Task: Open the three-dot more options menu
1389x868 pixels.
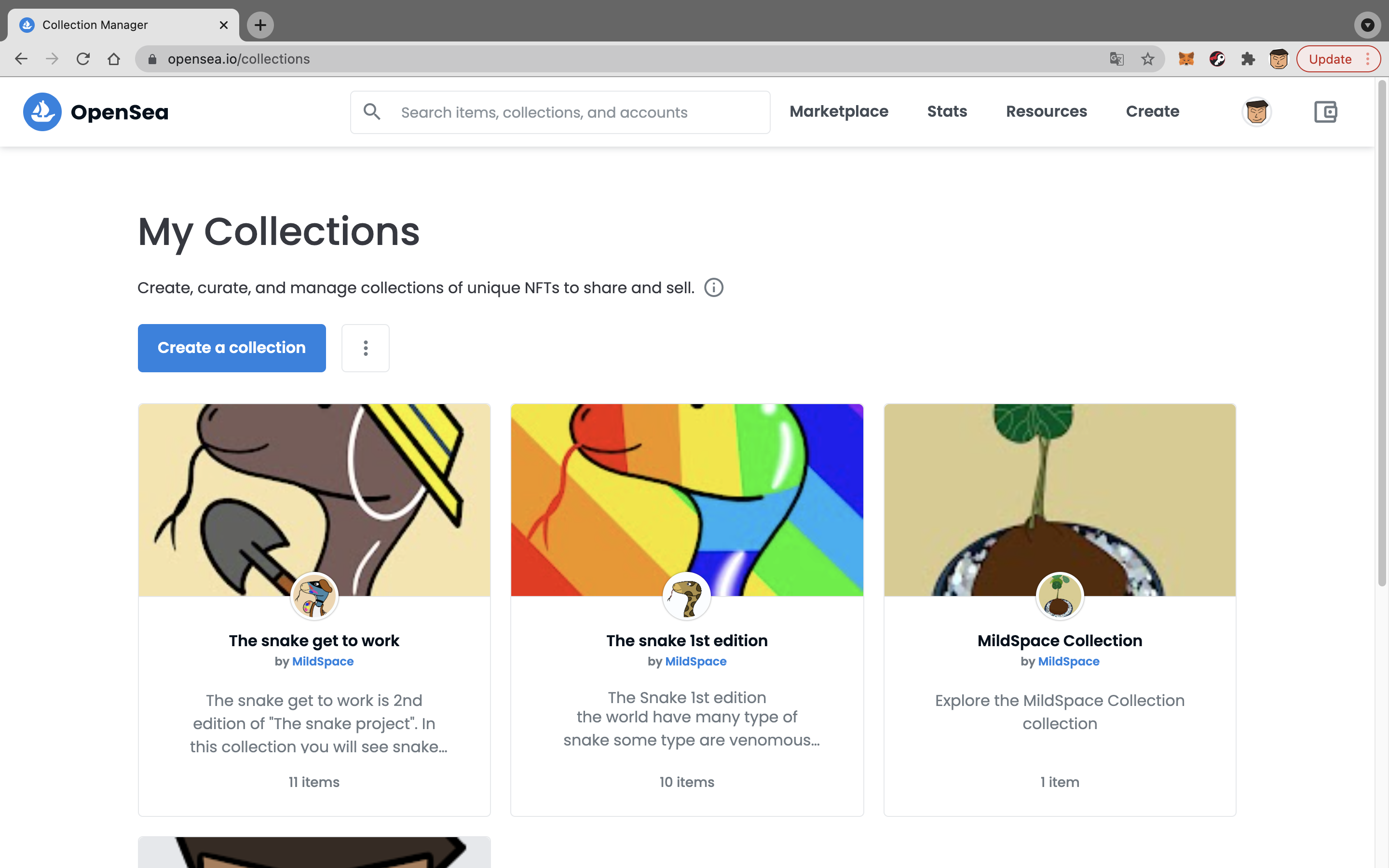Action: 365,348
